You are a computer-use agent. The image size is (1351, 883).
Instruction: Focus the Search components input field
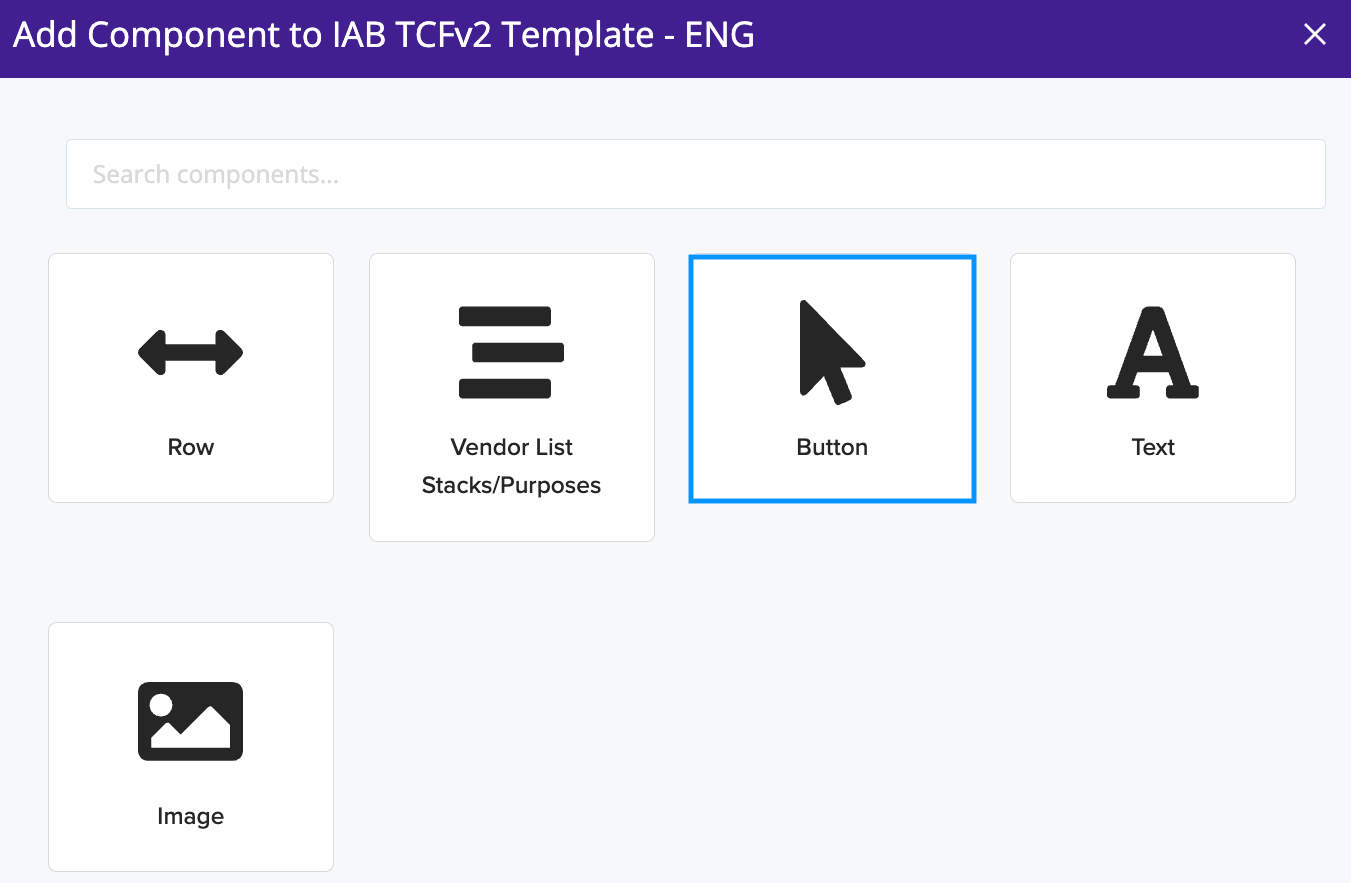(696, 174)
